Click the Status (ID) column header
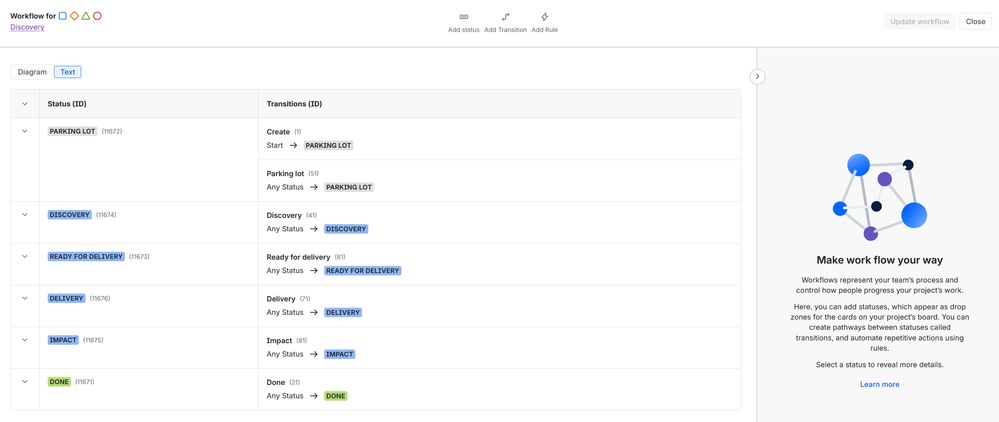 (x=67, y=104)
